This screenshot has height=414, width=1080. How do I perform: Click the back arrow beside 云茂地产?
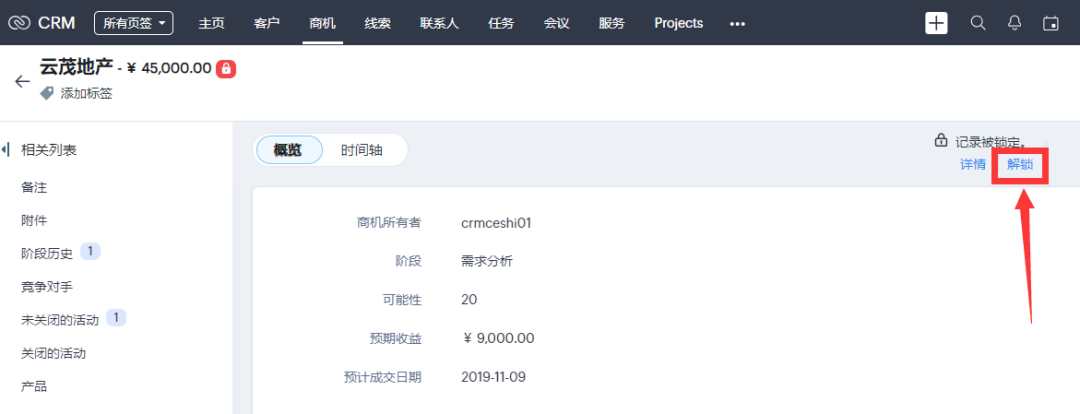22,81
